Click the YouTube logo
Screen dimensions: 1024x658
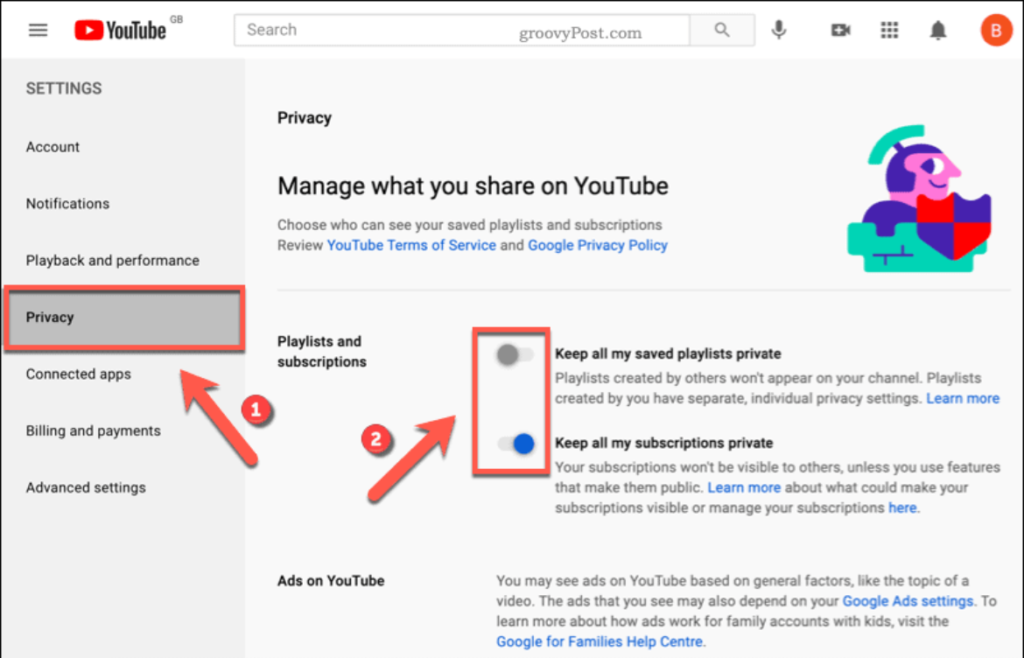click(121, 30)
